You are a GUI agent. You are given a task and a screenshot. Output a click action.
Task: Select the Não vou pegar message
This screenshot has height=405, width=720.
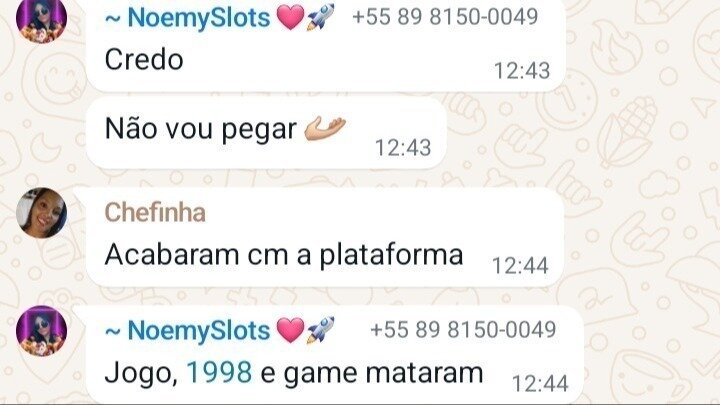click(x=266, y=133)
